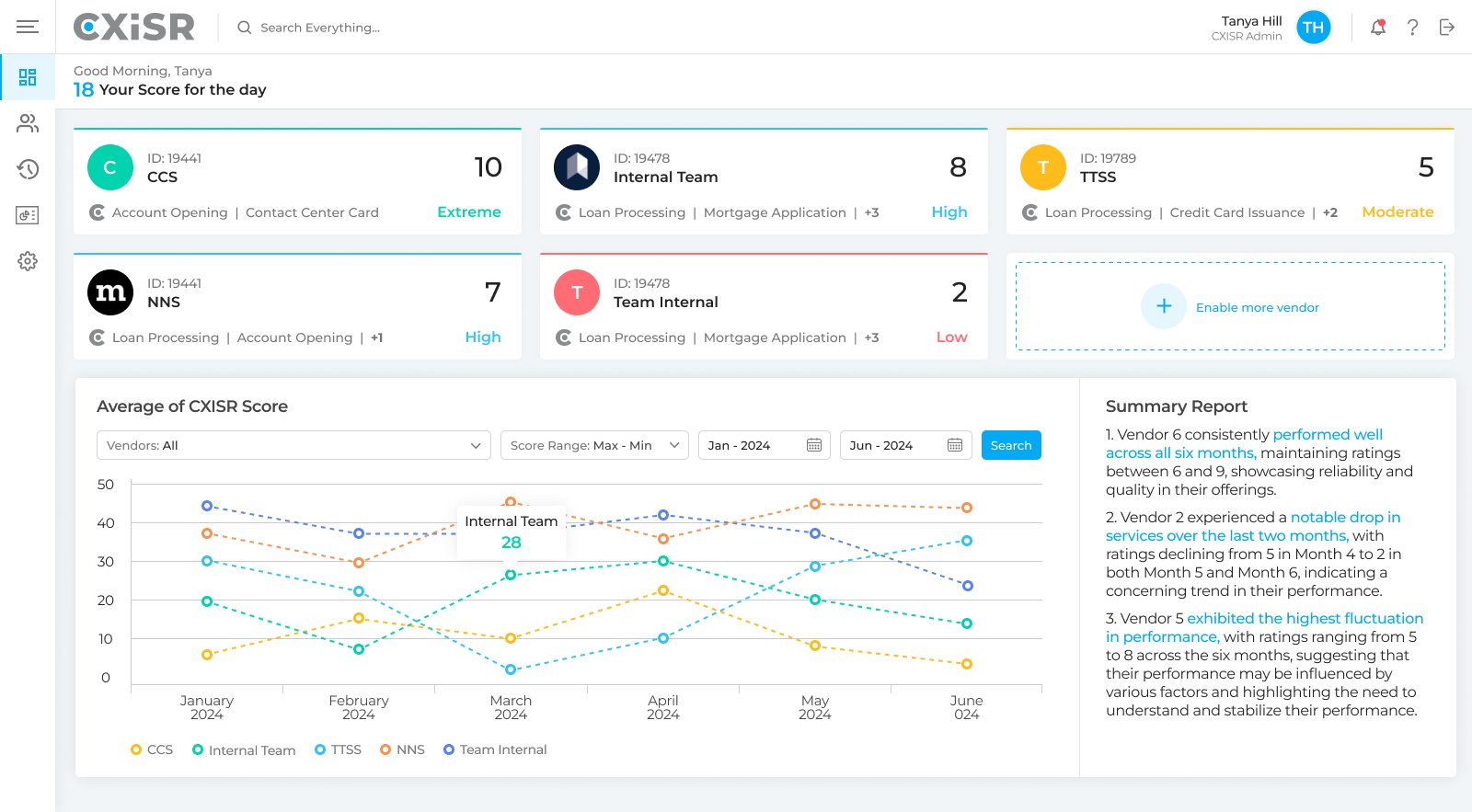The width and height of the screenshot is (1472, 812).
Task: Select the TTSS vendor card
Action: (x=1229, y=182)
